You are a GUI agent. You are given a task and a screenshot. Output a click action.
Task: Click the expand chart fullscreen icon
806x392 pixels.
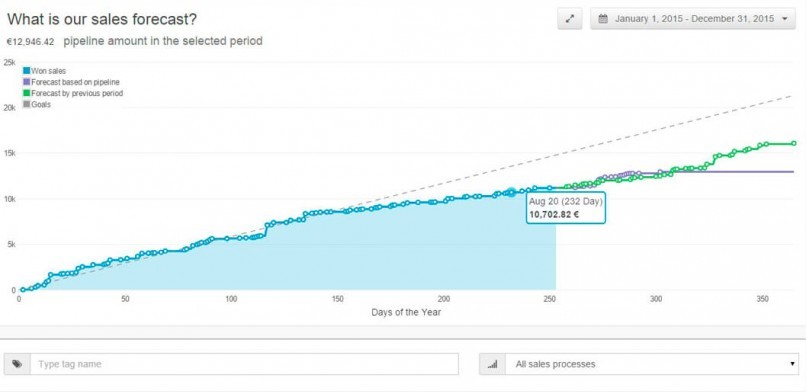[570, 19]
